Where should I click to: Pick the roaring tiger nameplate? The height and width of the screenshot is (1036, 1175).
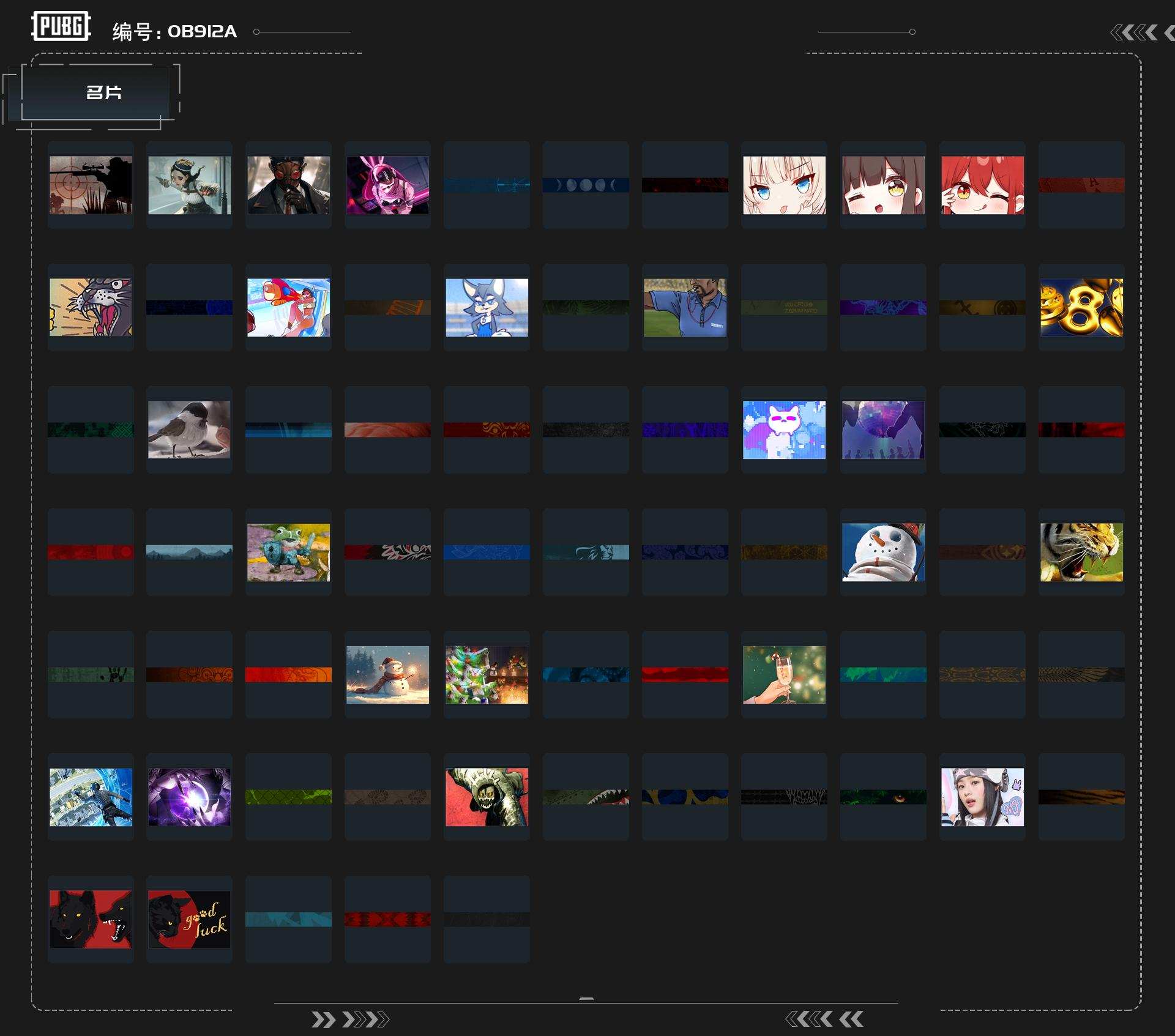pyautogui.click(x=1081, y=552)
